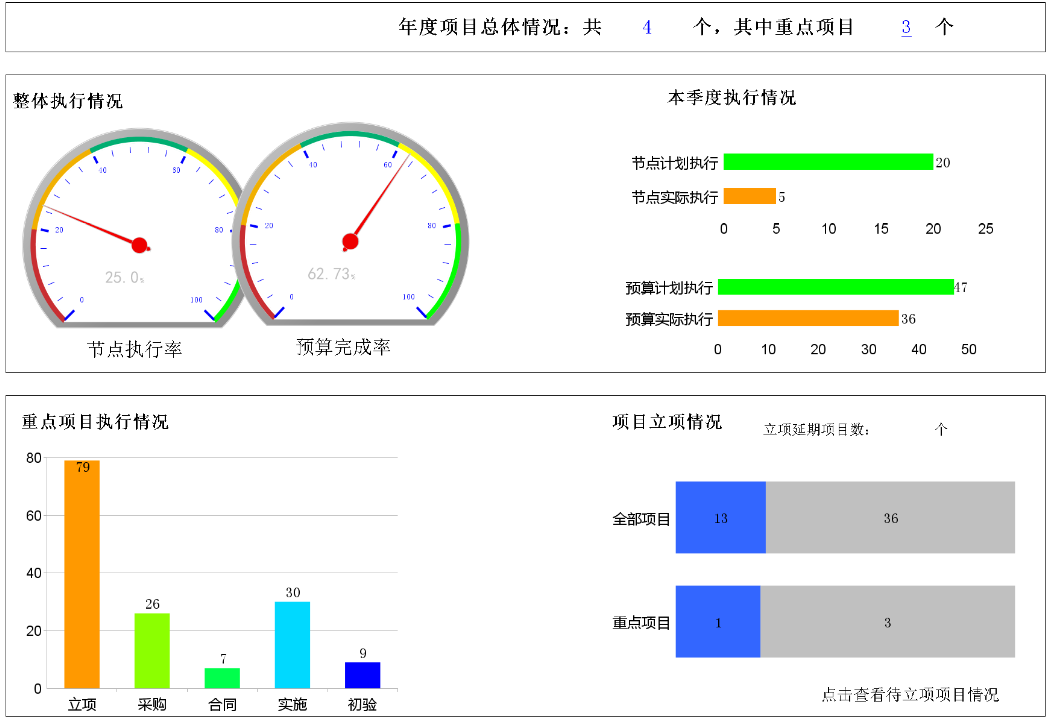The width and height of the screenshot is (1062, 723).
Task: Open 点击查看待立项项目情况 link
Action: click(910, 695)
